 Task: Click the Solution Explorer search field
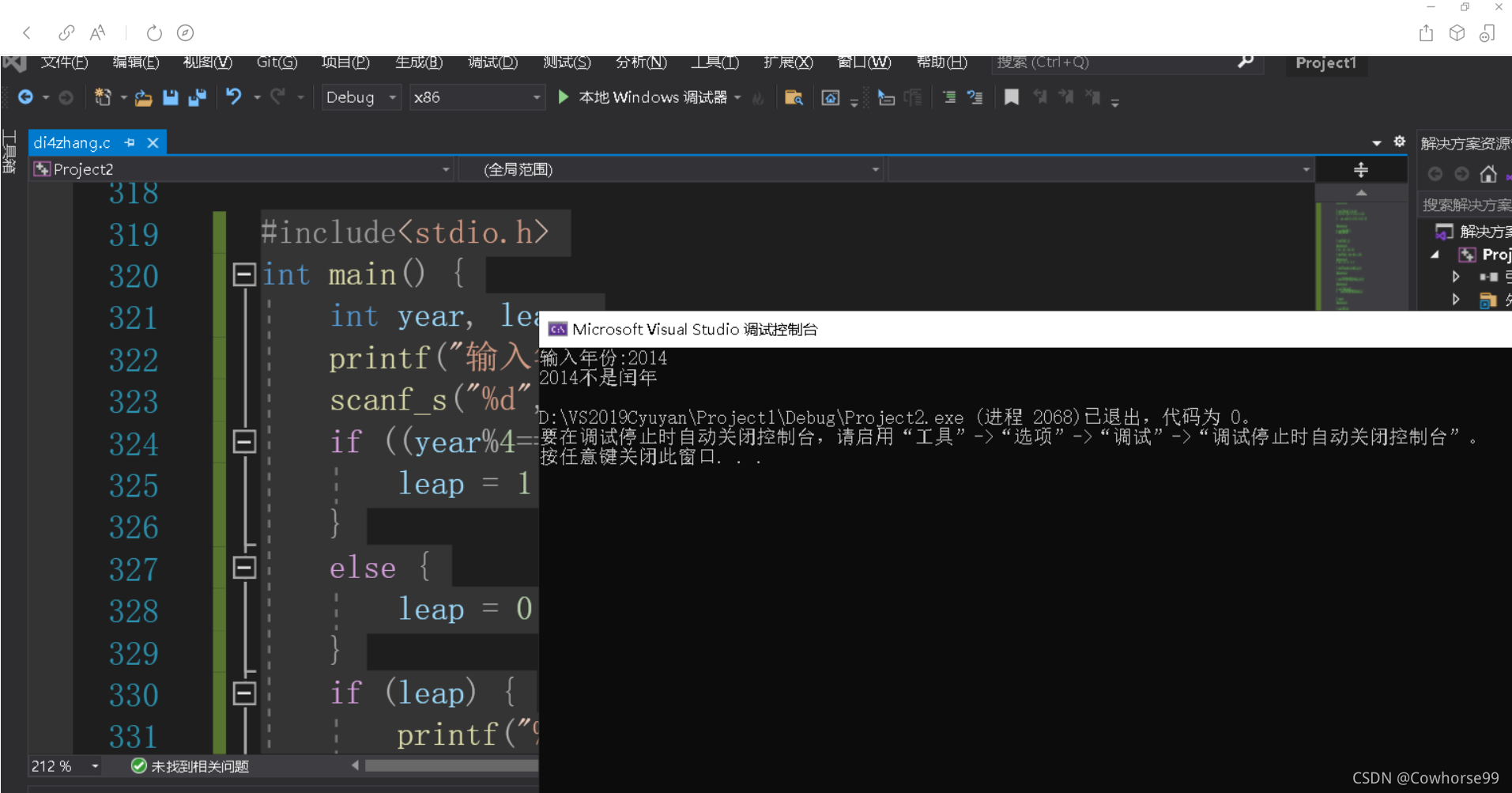point(1465,206)
